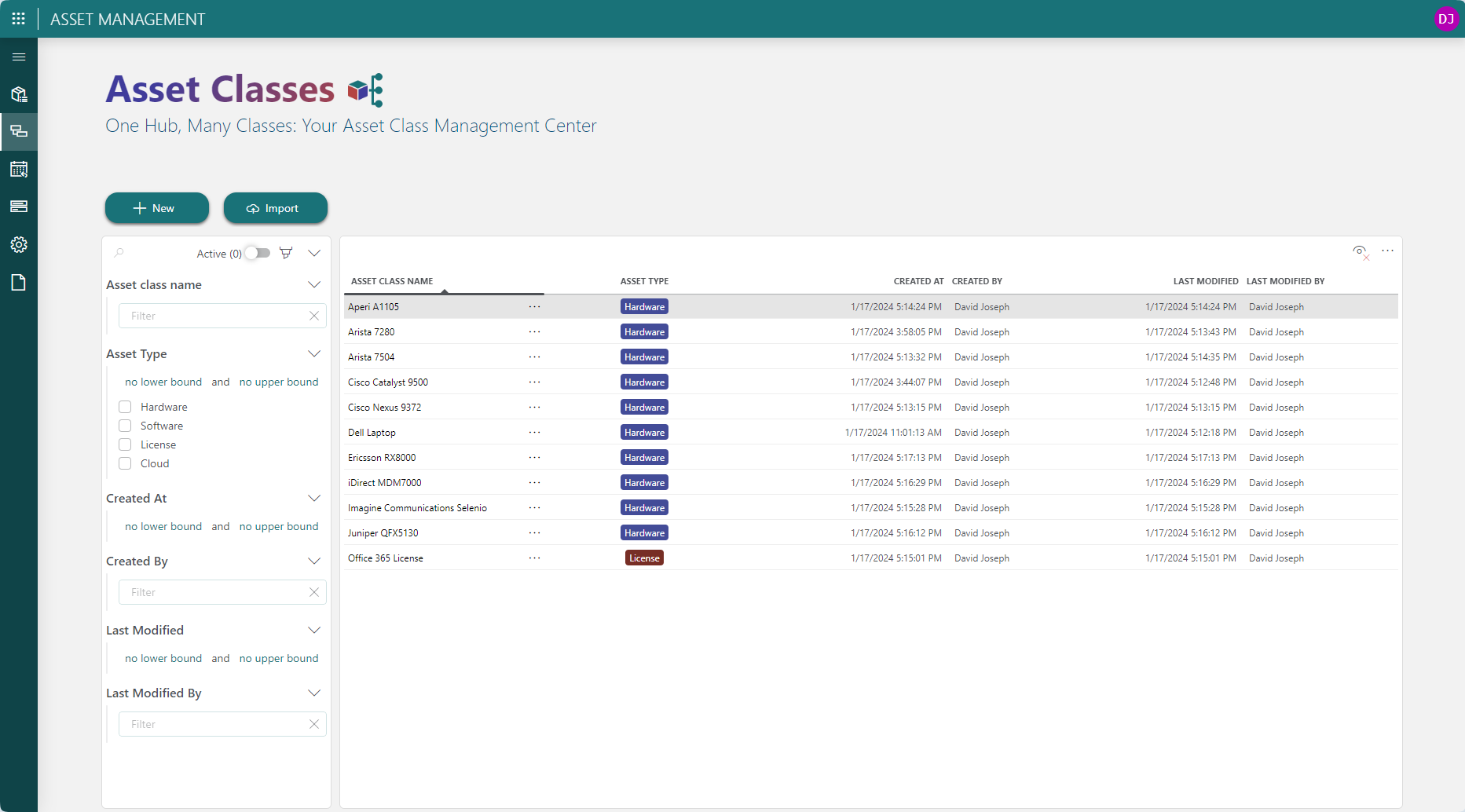Open row menu for Ericsson RX8000
This screenshot has width=1465, height=812.
534,457
